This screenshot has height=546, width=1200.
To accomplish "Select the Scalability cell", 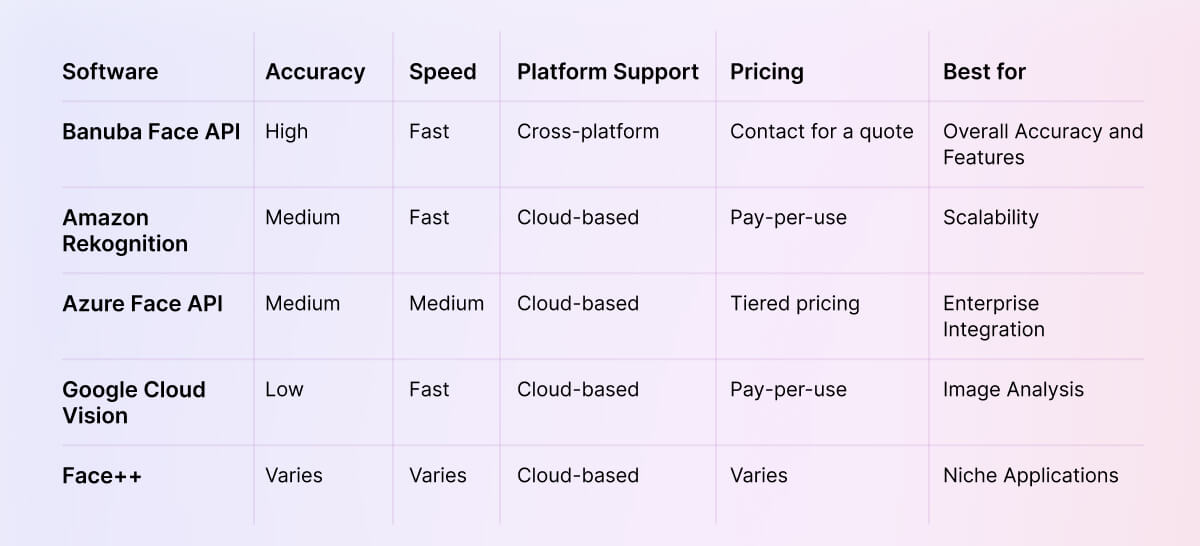I will pos(990,217).
